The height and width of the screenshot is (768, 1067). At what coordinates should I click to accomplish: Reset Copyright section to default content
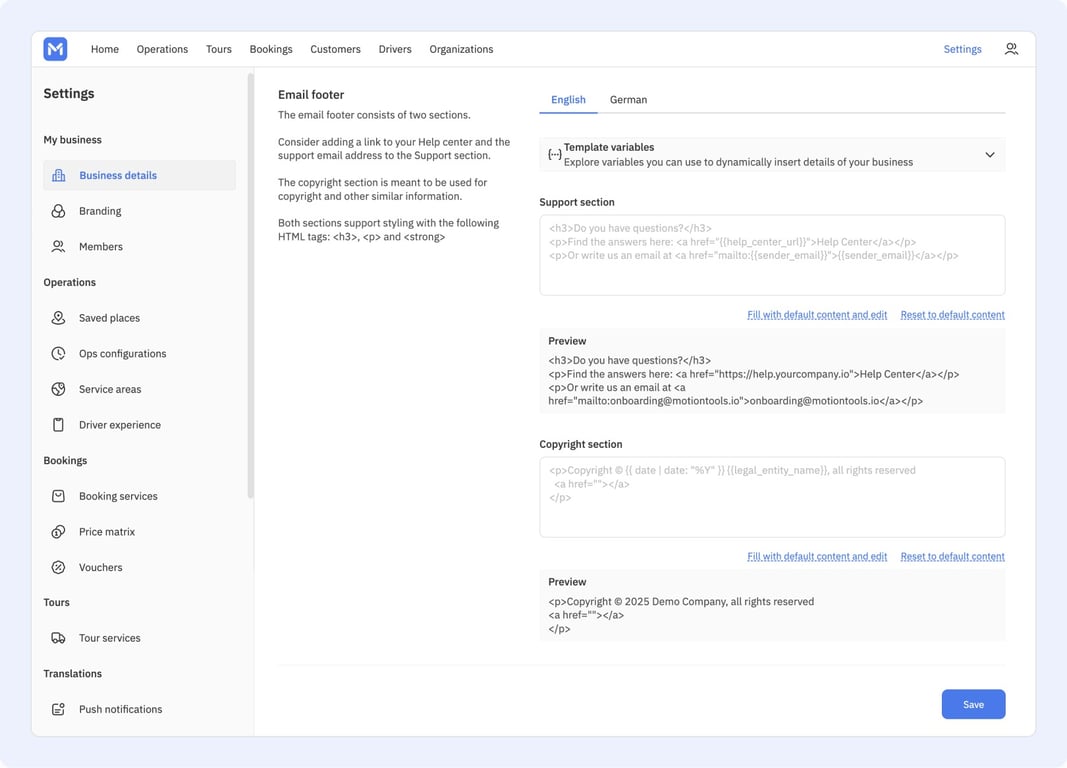[x=952, y=556]
